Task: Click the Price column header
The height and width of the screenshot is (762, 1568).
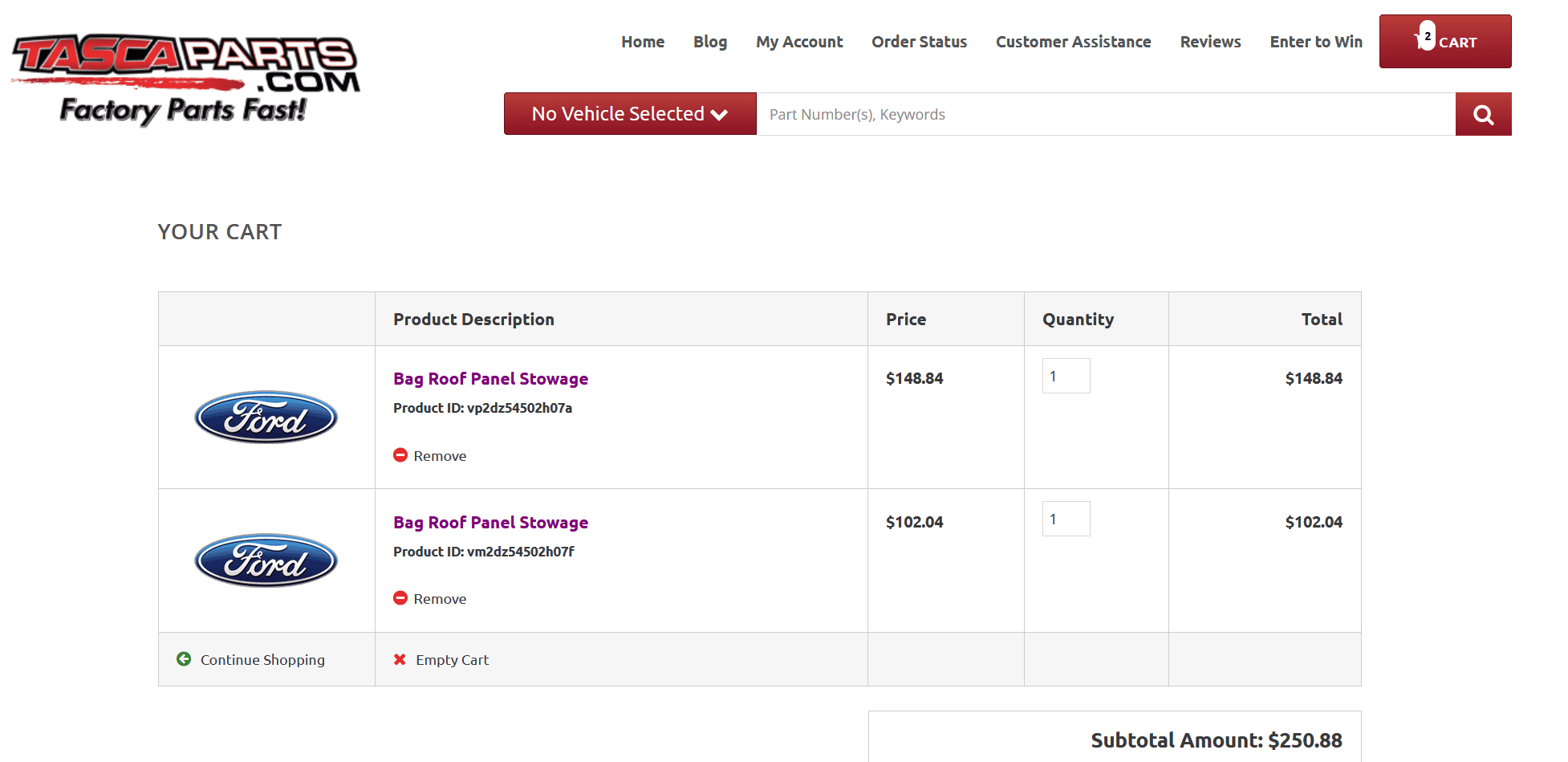Action: coord(906,320)
